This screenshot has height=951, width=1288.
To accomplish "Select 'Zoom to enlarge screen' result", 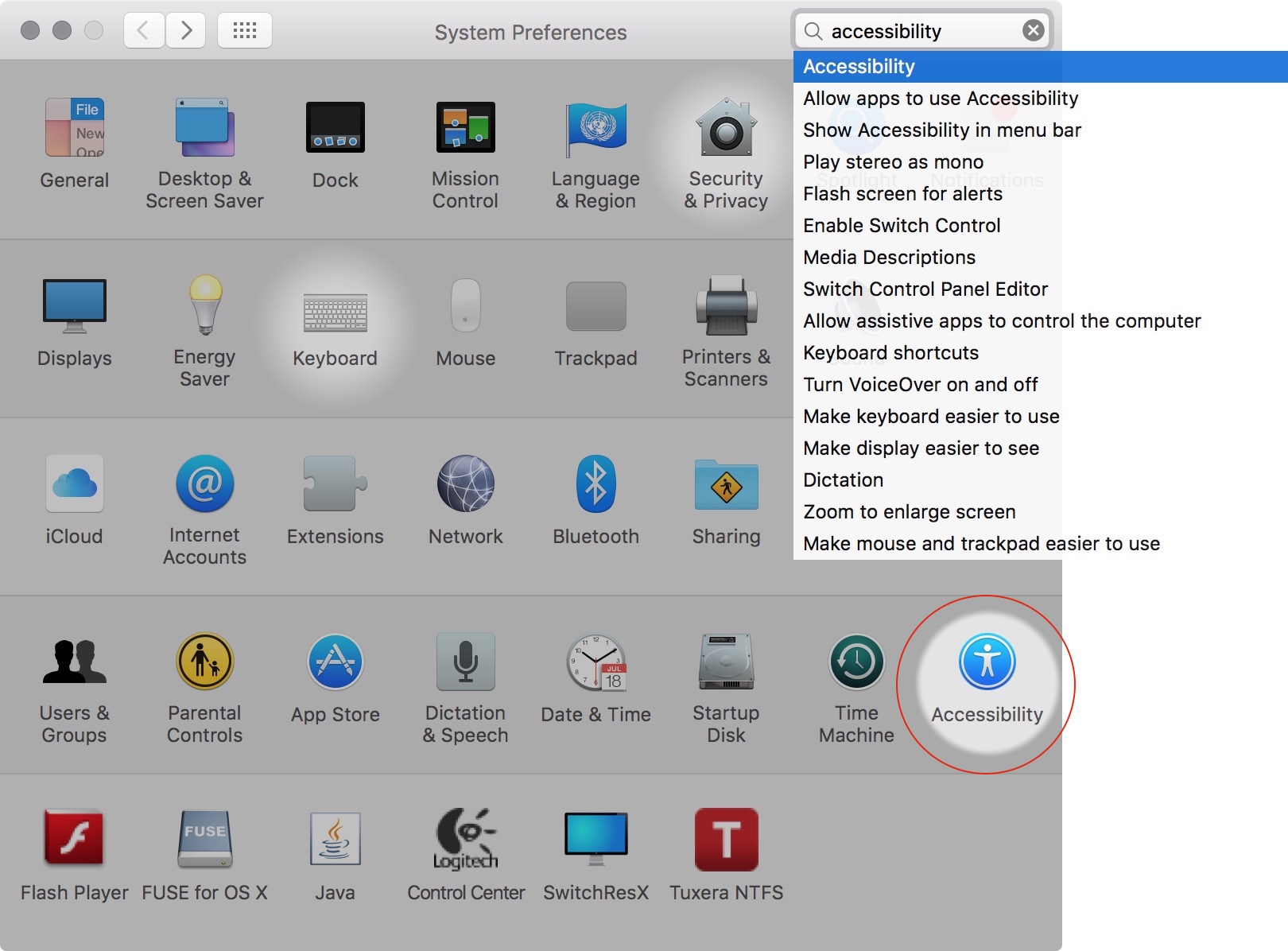I will point(909,512).
